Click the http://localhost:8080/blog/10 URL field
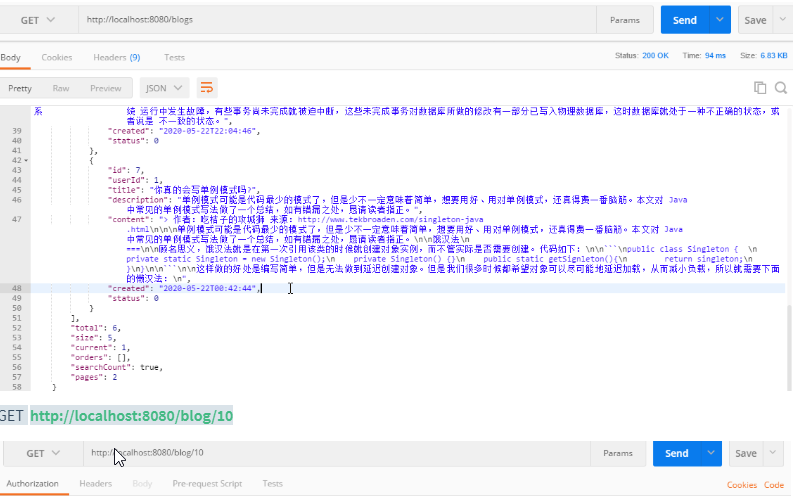The width and height of the screenshot is (795, 496). 337,453
